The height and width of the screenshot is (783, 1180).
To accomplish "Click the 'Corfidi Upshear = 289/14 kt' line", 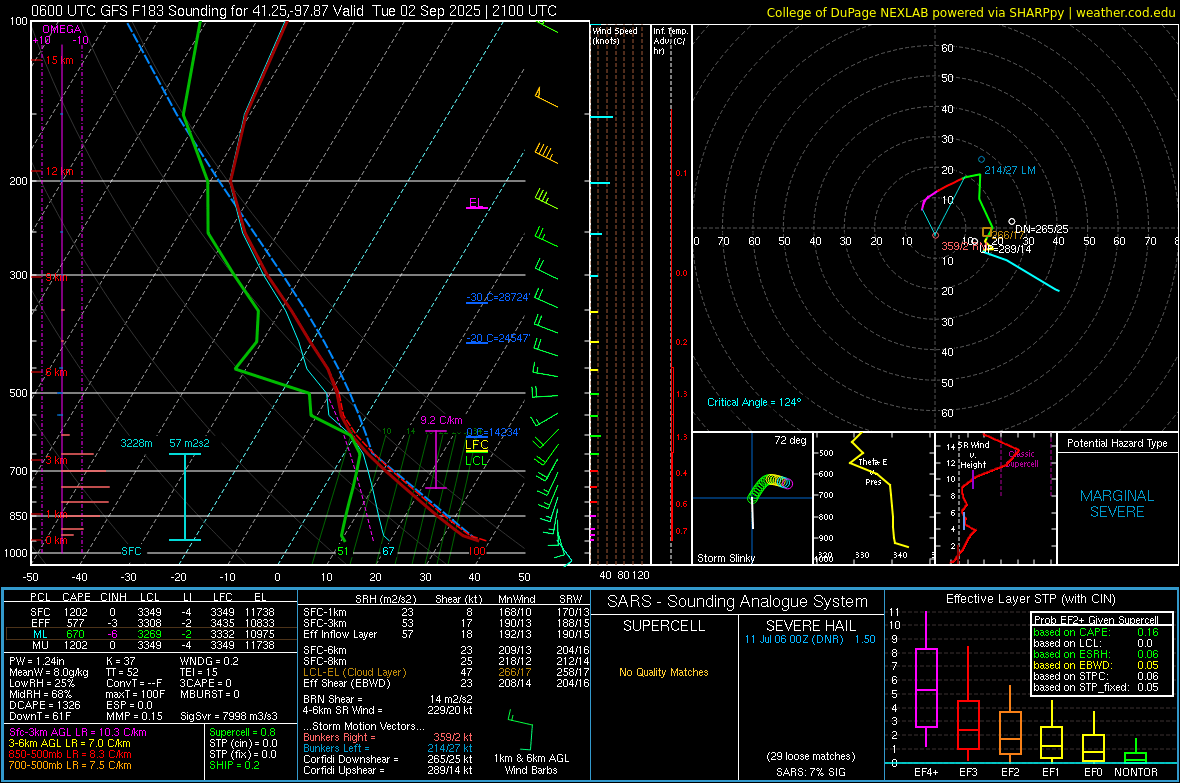I will pos(388,770).
